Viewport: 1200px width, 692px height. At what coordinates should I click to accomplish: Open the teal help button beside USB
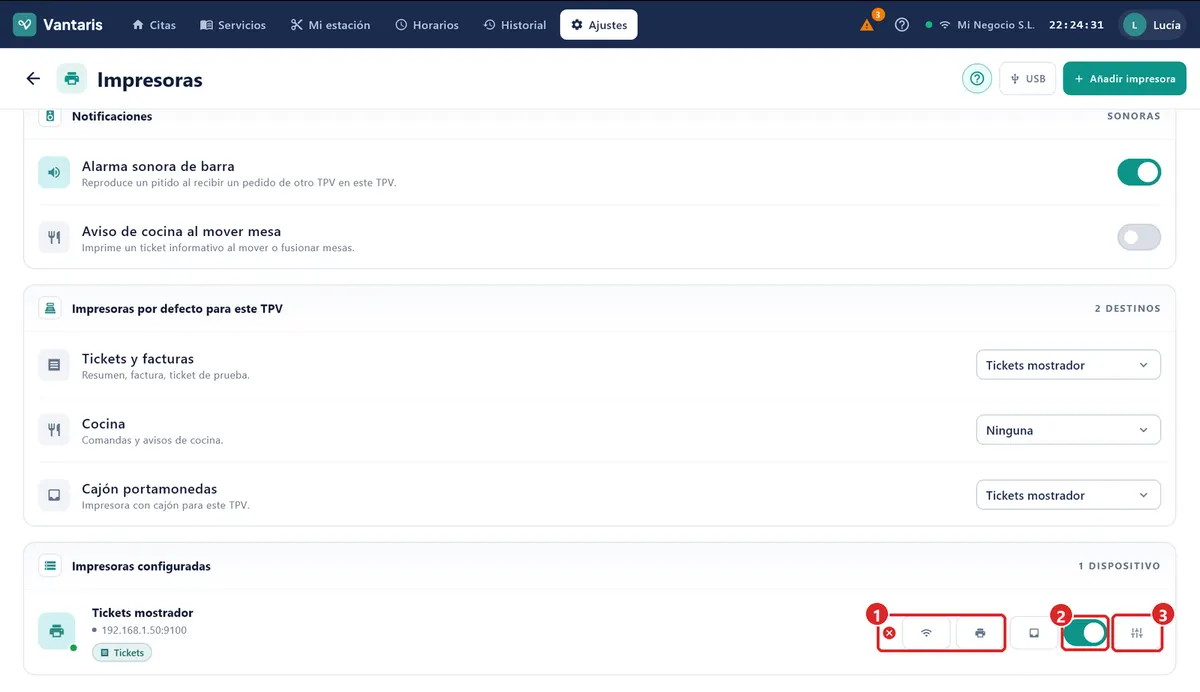pyautogui.click(x=977, y=79)
